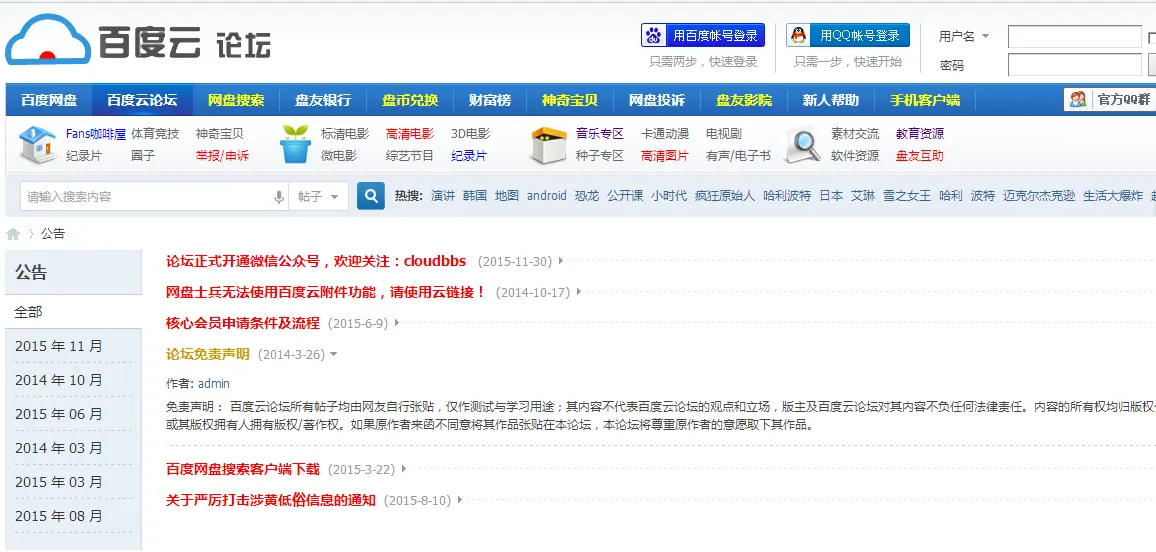Click the 用QQ帐号登录 button
1156x552 pixels.
848,35
